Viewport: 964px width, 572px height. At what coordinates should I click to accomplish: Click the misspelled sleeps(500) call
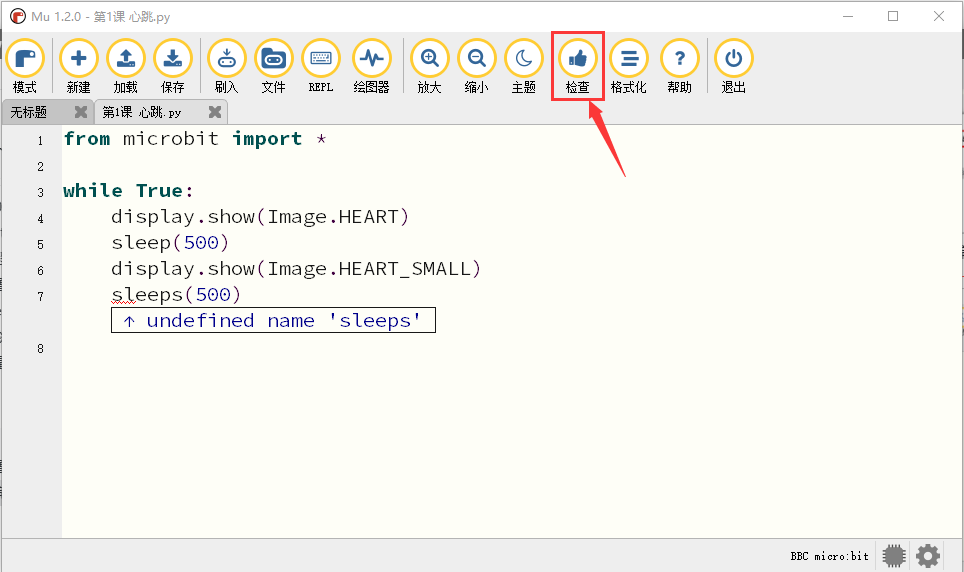click(176, 295)
